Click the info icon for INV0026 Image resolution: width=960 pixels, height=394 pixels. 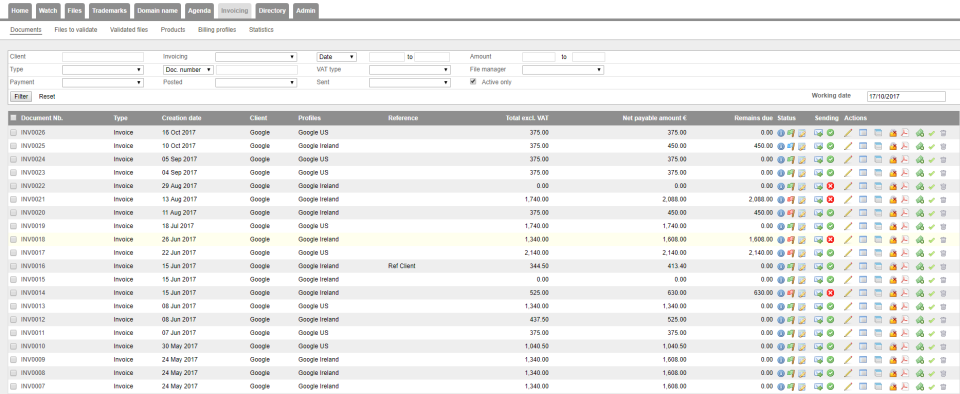pyautogui.click(x=781, y=132)
